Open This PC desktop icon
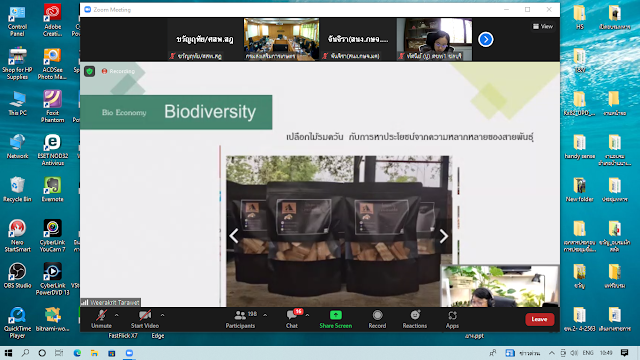Image resolution: width=640 pixels, height=360 pixels. 17,104
